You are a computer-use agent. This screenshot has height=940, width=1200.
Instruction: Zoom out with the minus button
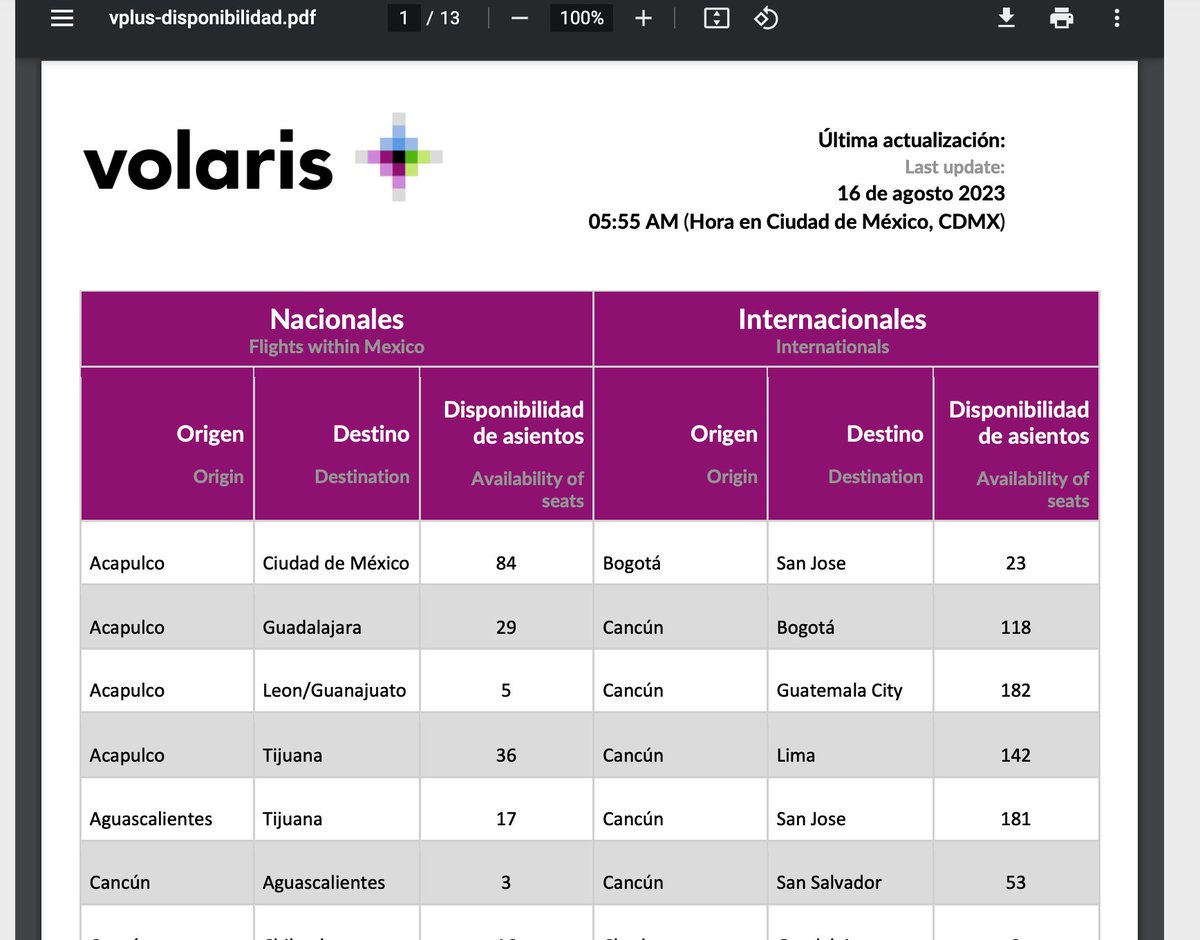519,18
